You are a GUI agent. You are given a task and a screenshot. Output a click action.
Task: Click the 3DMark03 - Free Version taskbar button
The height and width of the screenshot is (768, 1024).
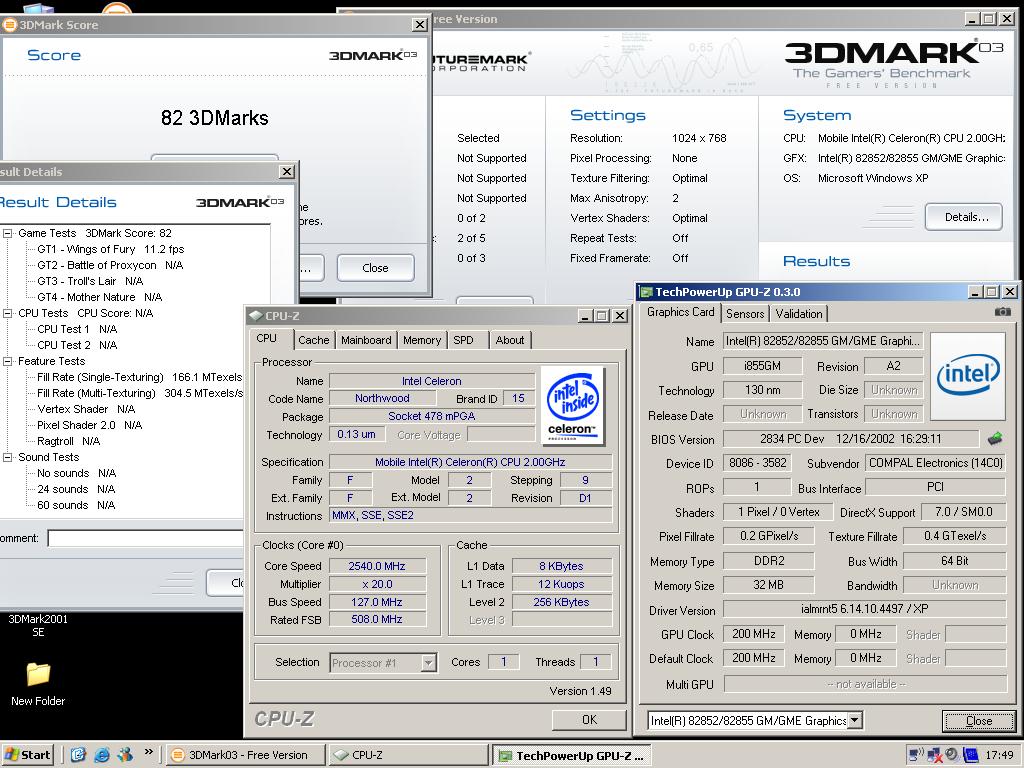pyautogui.click(x=245, y=755)
